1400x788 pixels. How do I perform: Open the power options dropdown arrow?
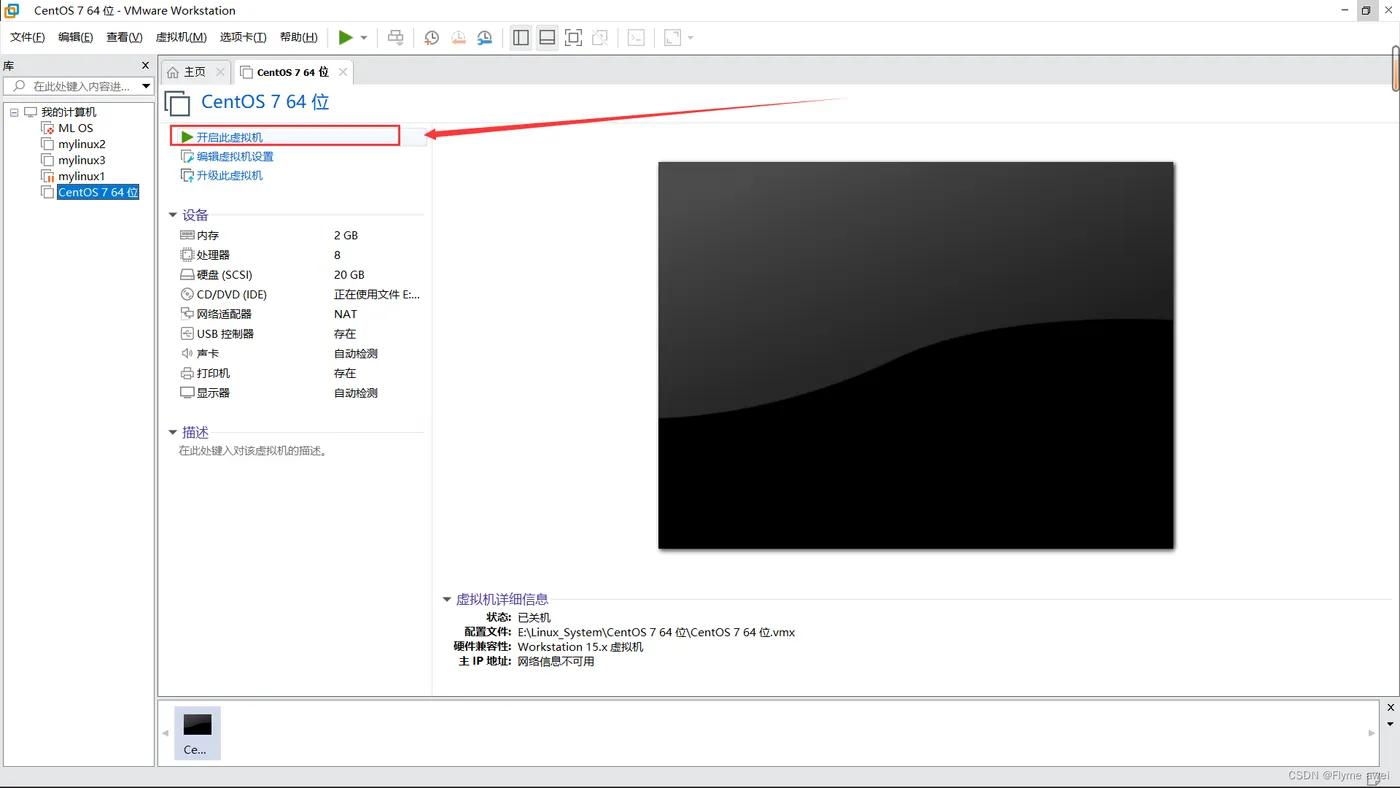[x=364, y=38]
